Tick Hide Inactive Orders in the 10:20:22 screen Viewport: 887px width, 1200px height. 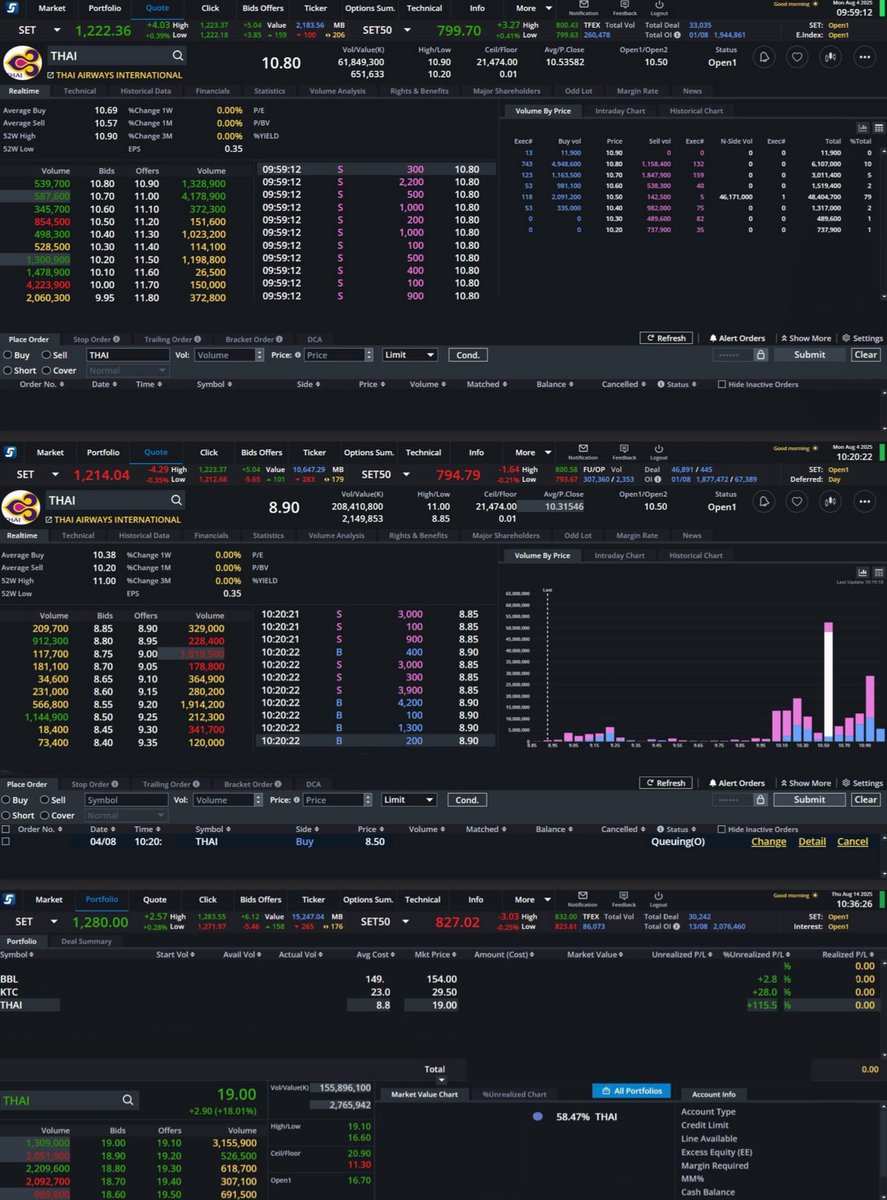pyautogui.click(x=723, y=830)
